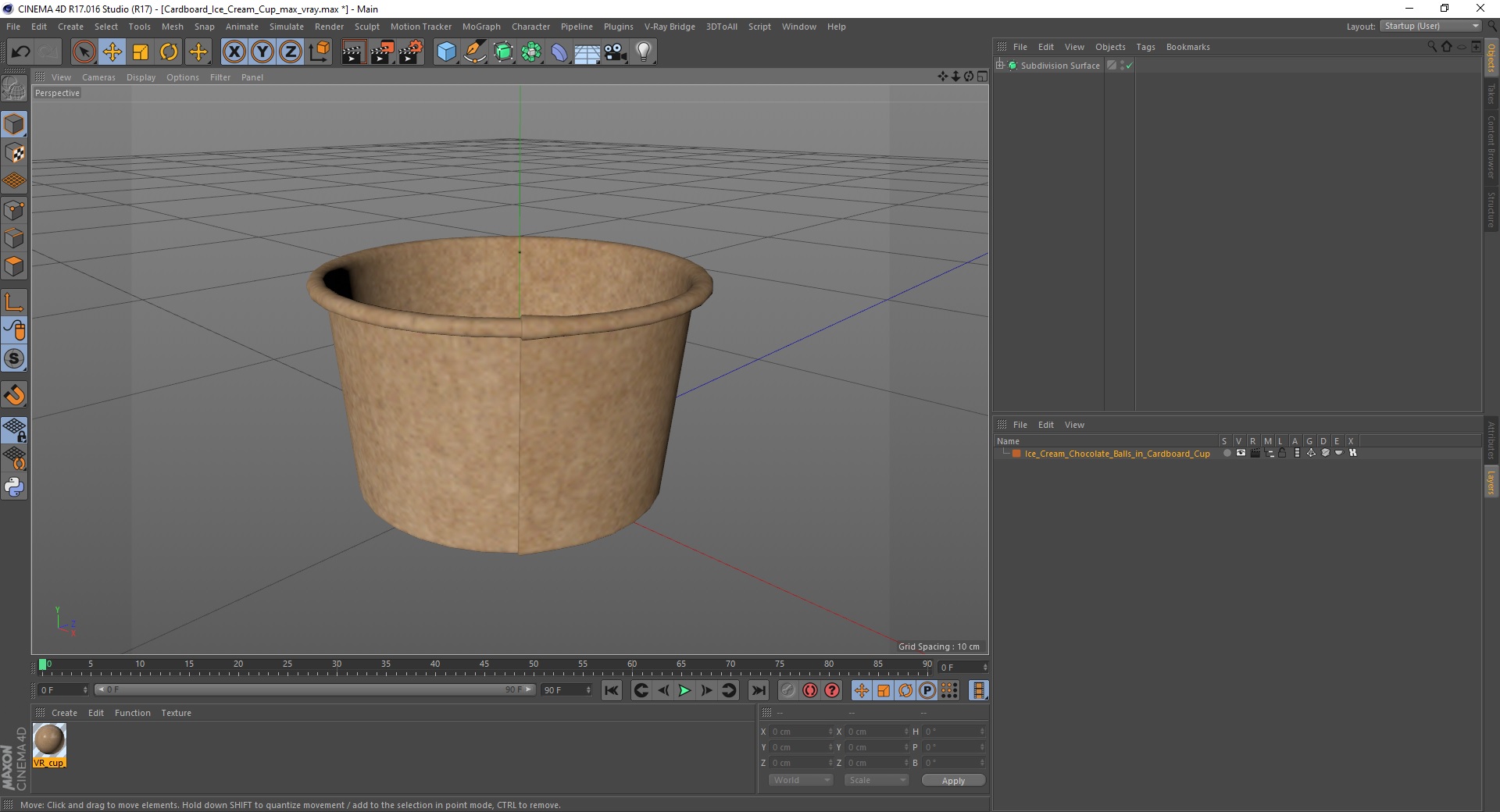Screen dimensions: 1500x812
Task: Add a Cube primitive object
Action: coord(446,52)
